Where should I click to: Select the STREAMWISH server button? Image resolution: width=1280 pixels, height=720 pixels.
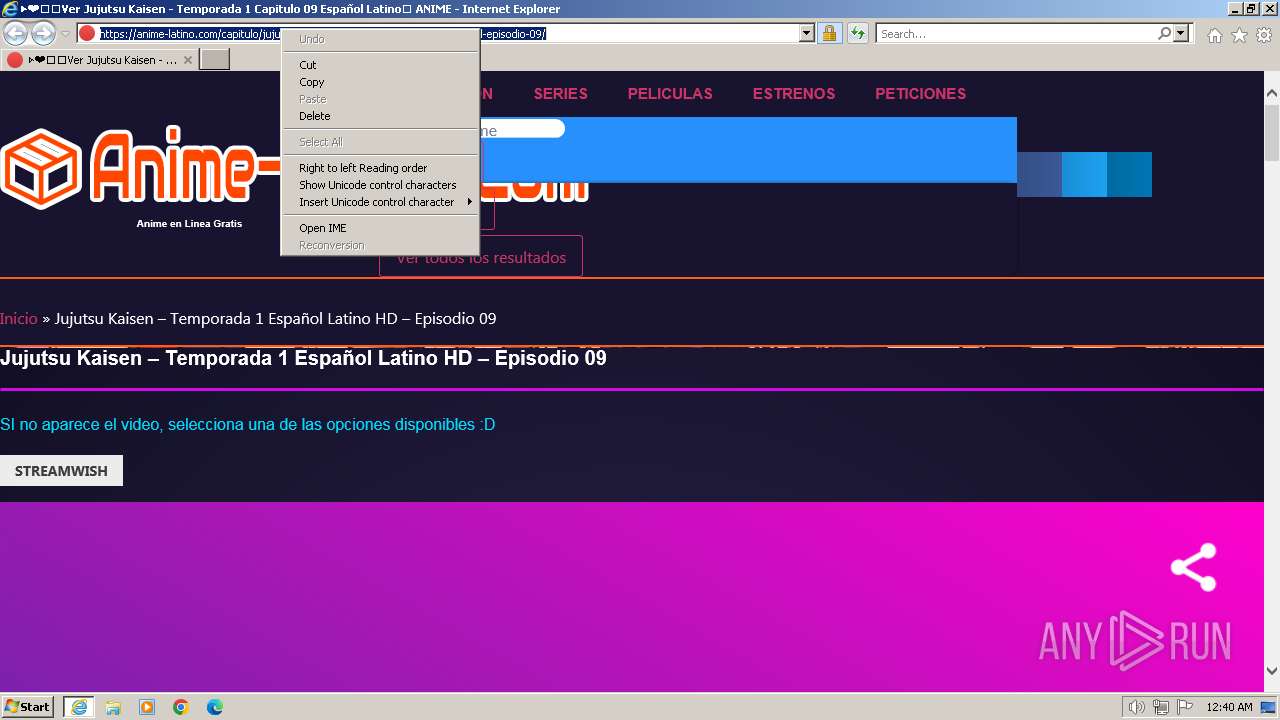(61, 471)
